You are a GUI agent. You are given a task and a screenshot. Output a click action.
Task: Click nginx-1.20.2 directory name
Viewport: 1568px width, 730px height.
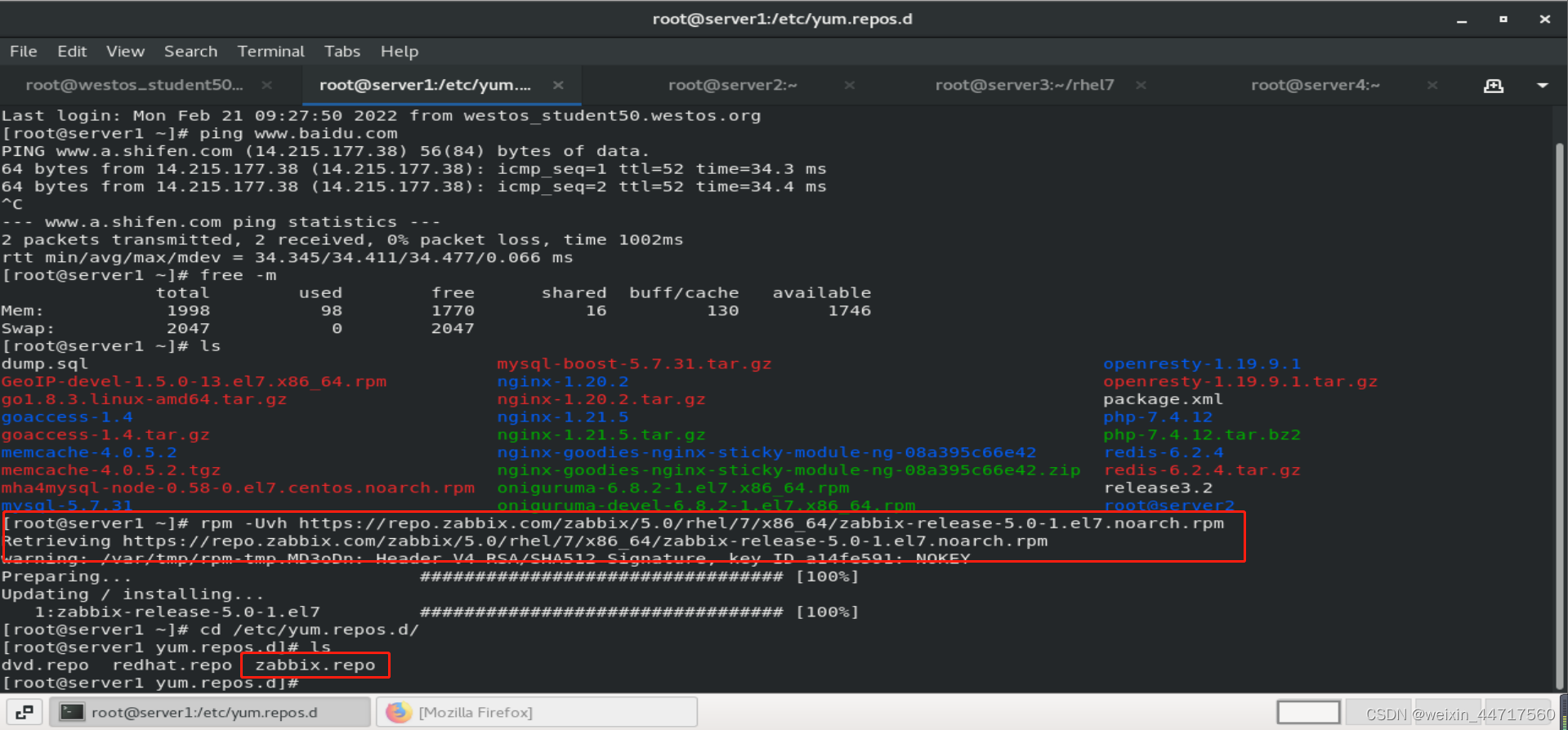[563, 382]
